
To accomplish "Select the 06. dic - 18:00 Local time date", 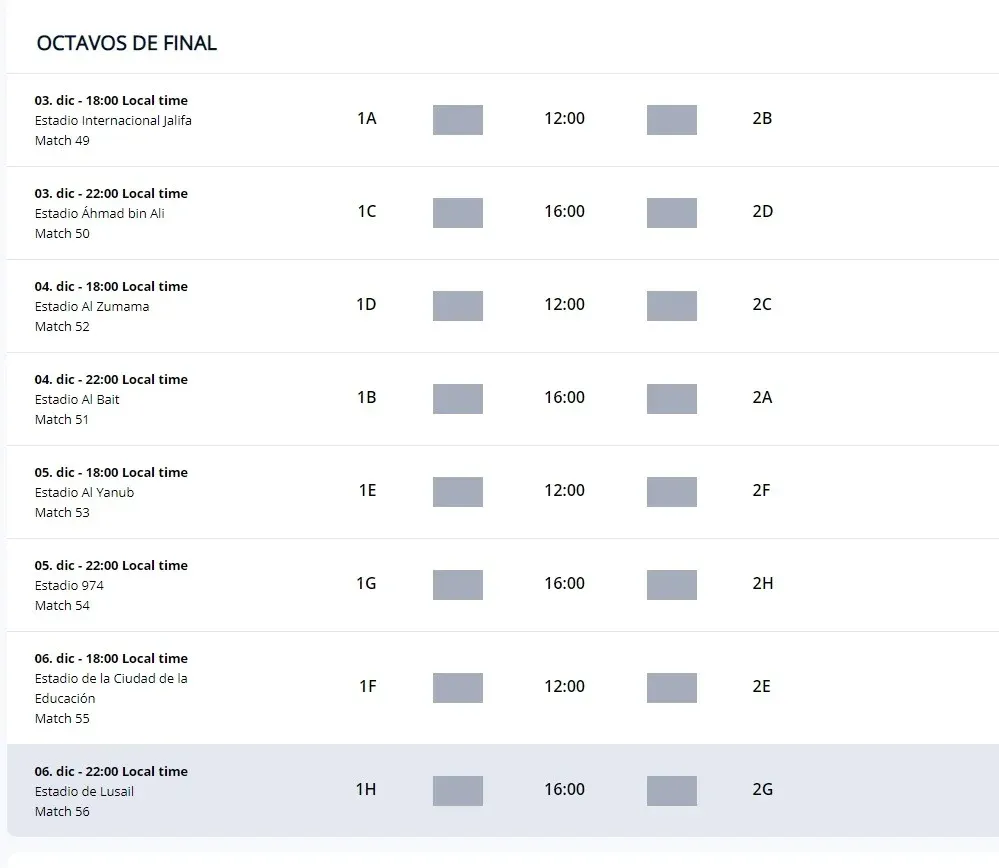I will pyautogui.click(x=111, y=659).
